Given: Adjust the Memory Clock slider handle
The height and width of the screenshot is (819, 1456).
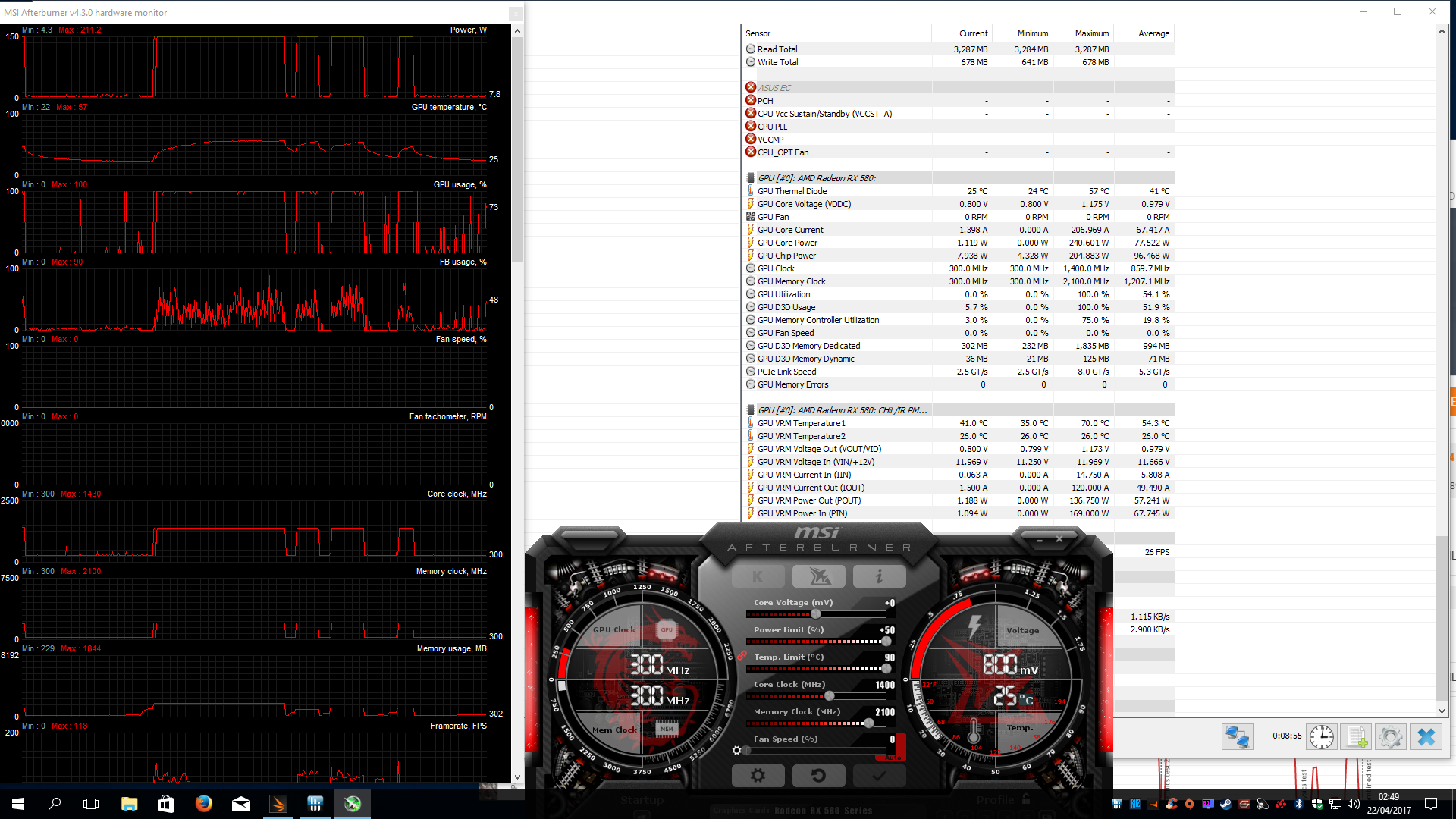Looking at the screenshot, I should pos(869,723).
